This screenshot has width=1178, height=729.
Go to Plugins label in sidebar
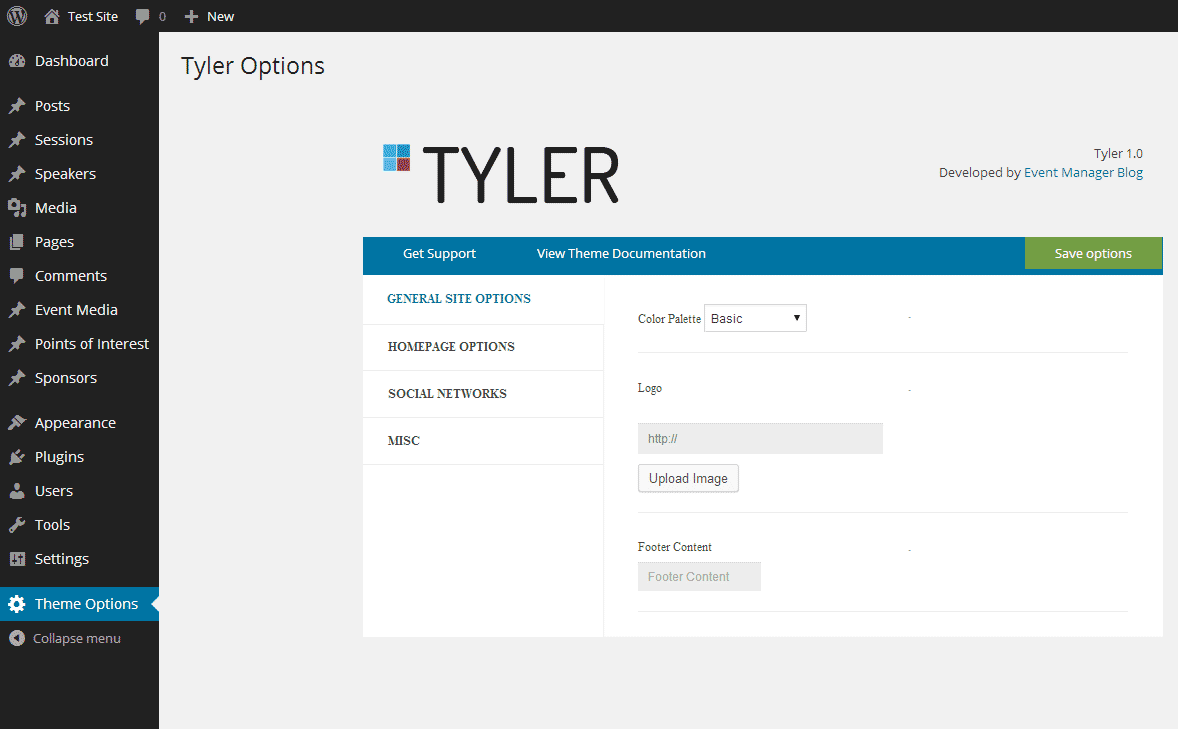pyautogui.click(x=59, y=457)
